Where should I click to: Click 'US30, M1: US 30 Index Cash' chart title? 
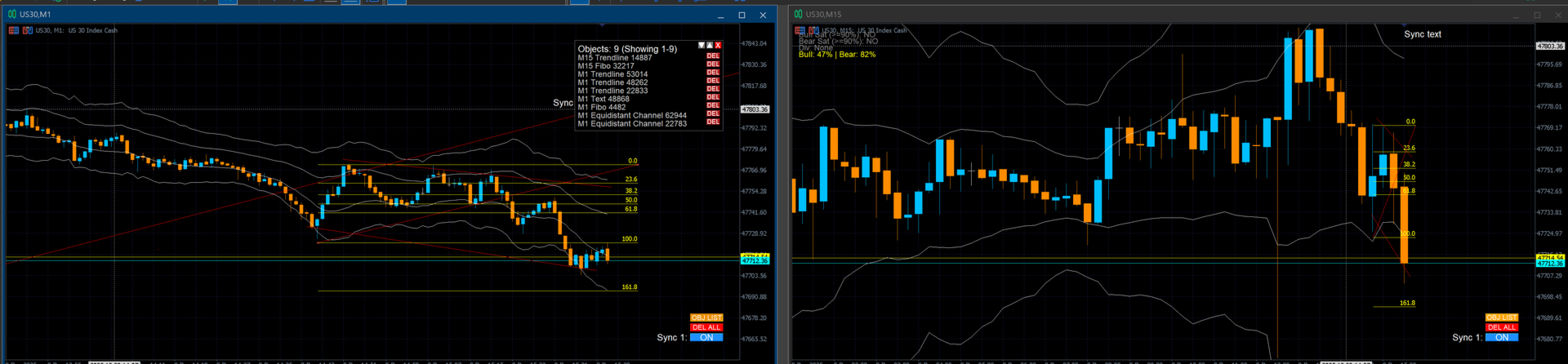click(76, 30)
